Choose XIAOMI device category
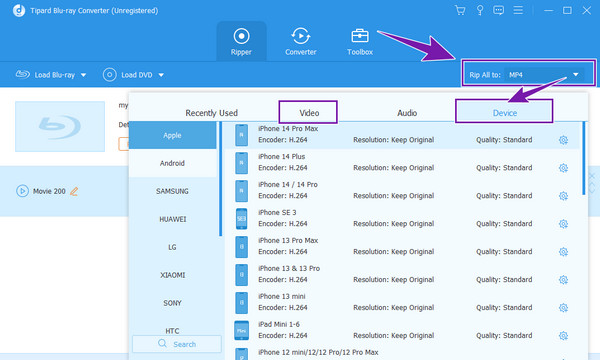Viewport: 600px width, 360px height. pos(173,275)
